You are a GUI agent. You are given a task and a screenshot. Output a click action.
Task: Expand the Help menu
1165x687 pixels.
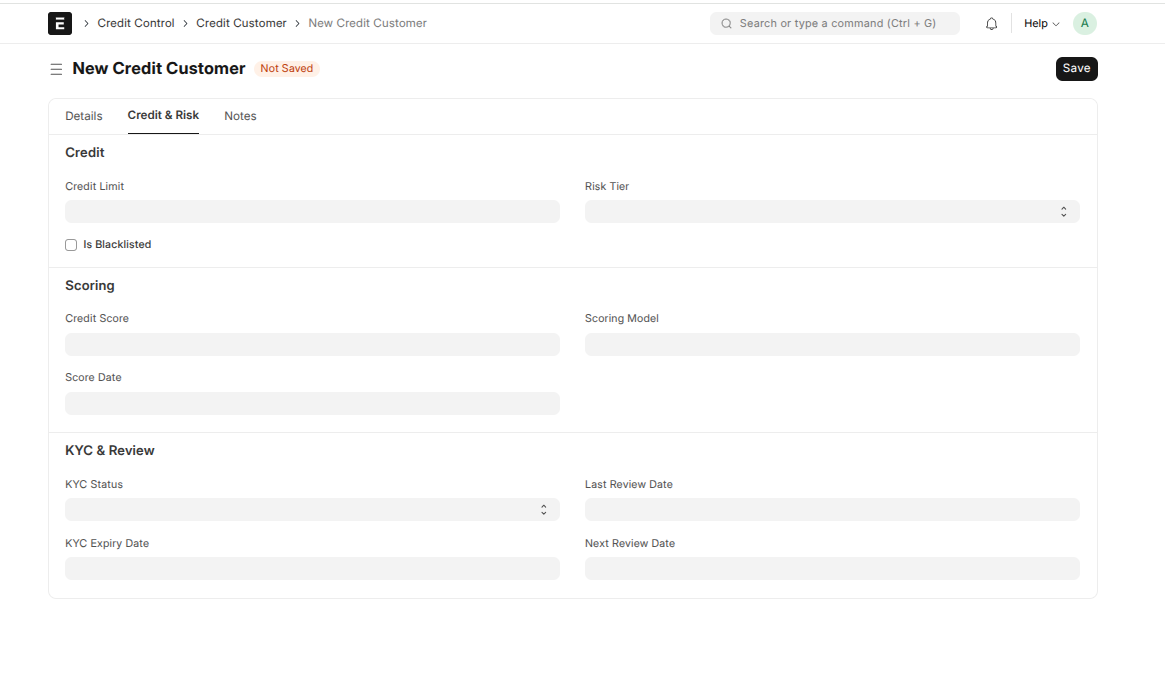pyautogui.click(x=1042, y=24)
